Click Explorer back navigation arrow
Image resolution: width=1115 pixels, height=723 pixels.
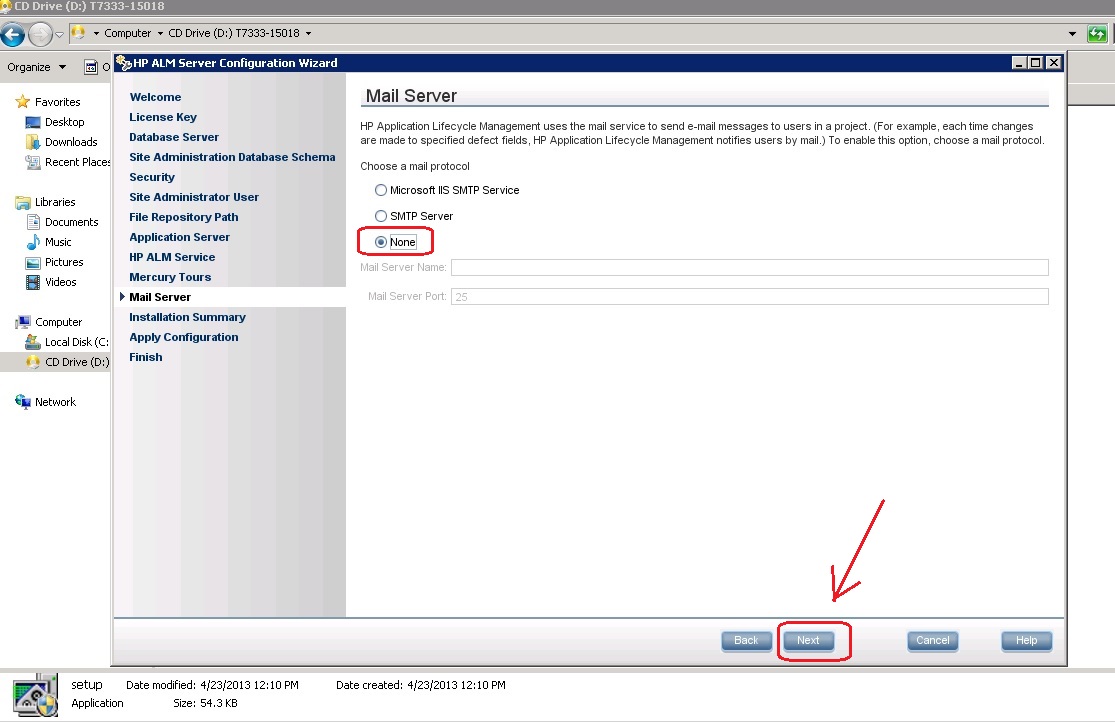[13, 33]
